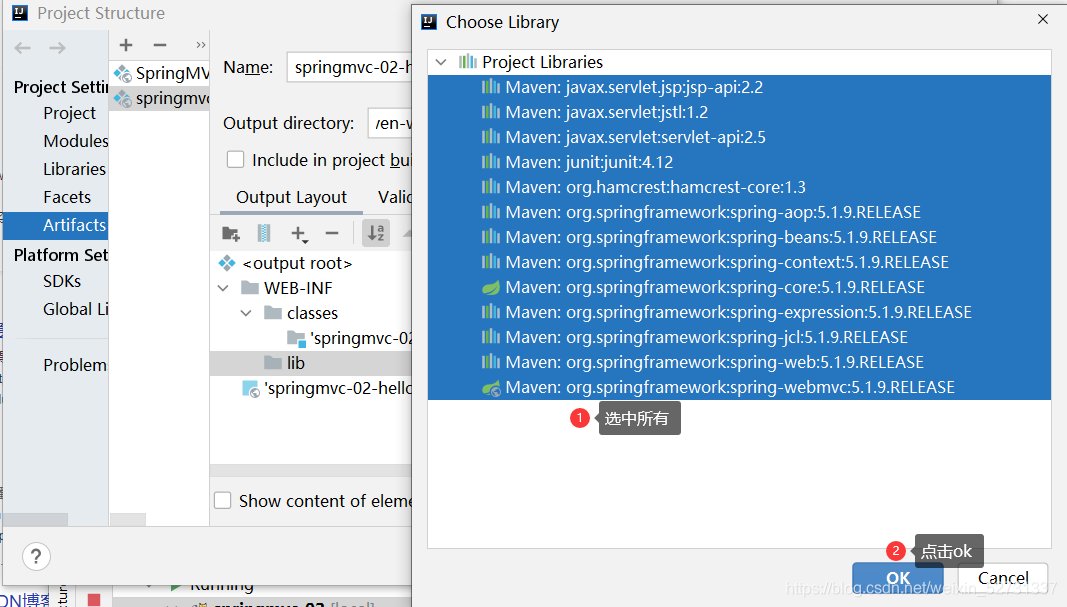Image resolution: width=1067 pixels, height=607 pixels.
Task: Enable Include in project build checkbox
Action: point(235,160)
